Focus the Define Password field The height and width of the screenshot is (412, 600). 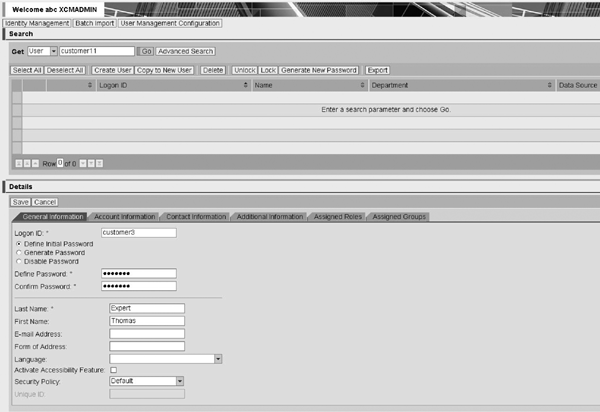tap(139, 274)
